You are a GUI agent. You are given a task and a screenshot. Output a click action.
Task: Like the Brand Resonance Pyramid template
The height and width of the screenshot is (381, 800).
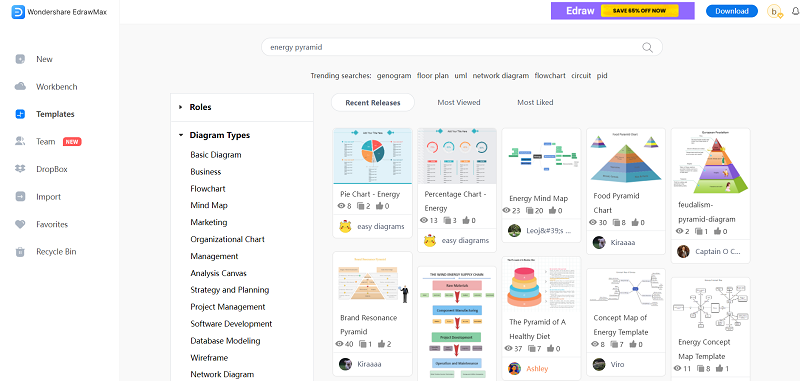381,344
